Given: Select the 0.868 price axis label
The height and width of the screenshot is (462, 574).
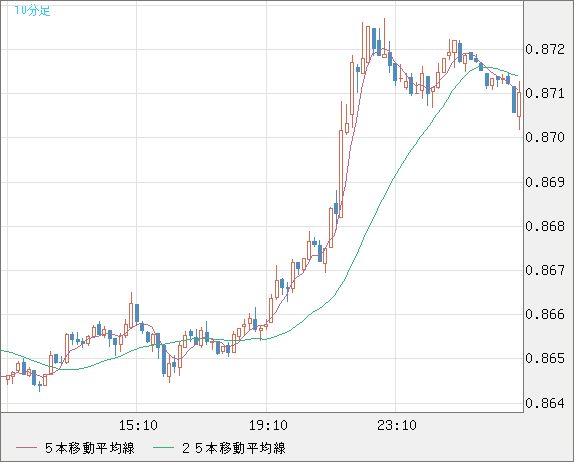Looking at the screenshot, I should tap(545, 226).
